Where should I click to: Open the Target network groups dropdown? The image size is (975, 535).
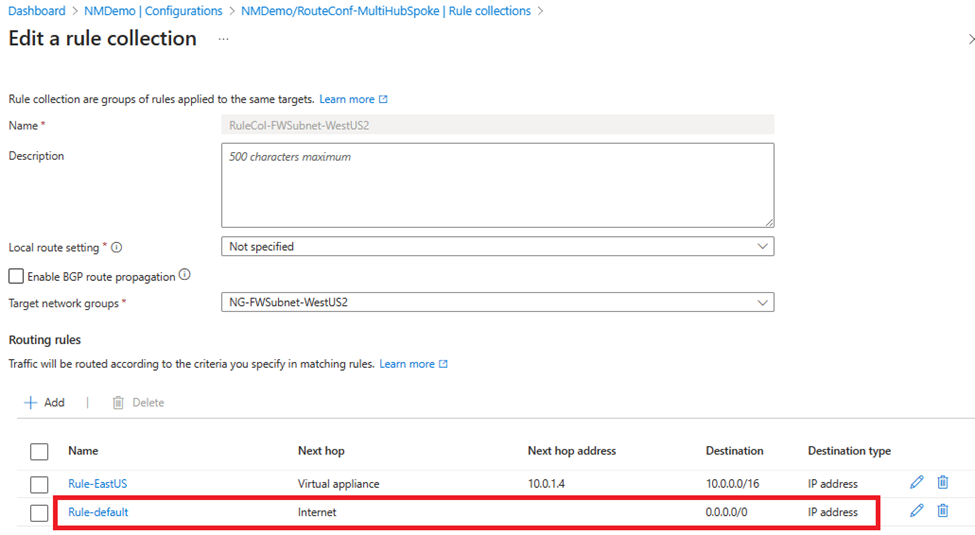pyautogui.click(x=497, y=302)
